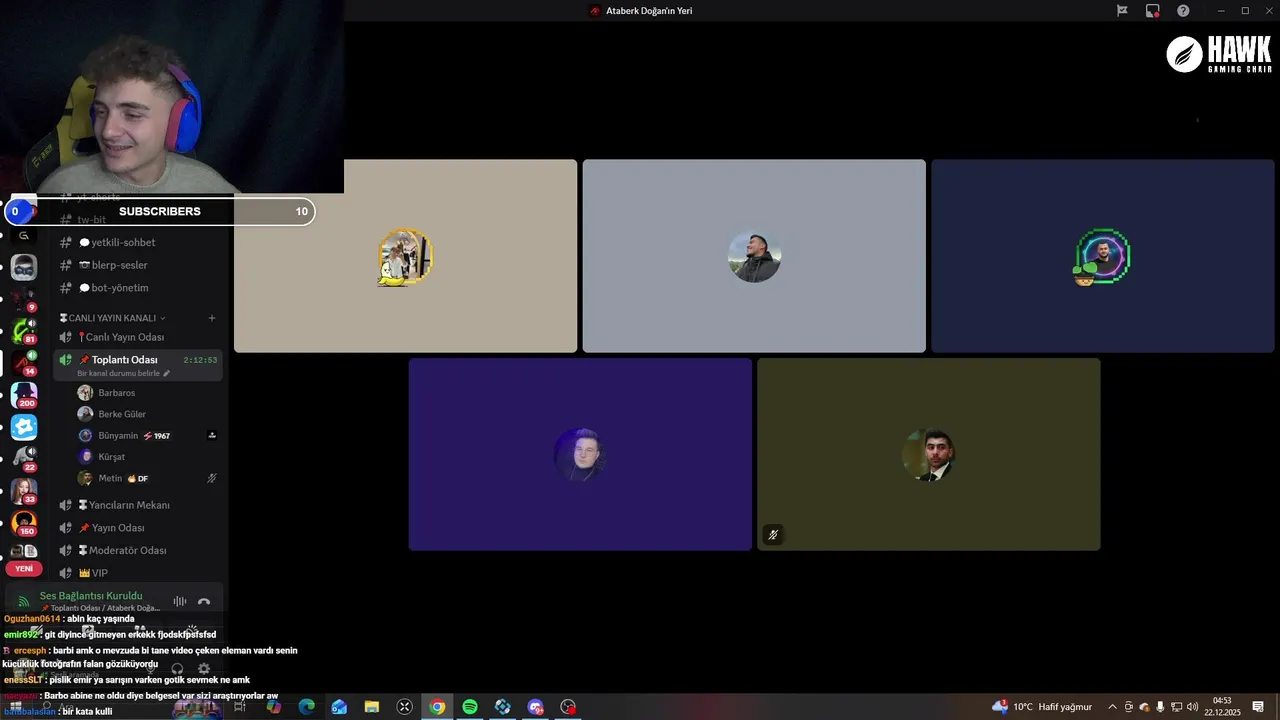The image size is (1280, 720).
Task: Open server with 33 notification badge
Action: [24, 491]
